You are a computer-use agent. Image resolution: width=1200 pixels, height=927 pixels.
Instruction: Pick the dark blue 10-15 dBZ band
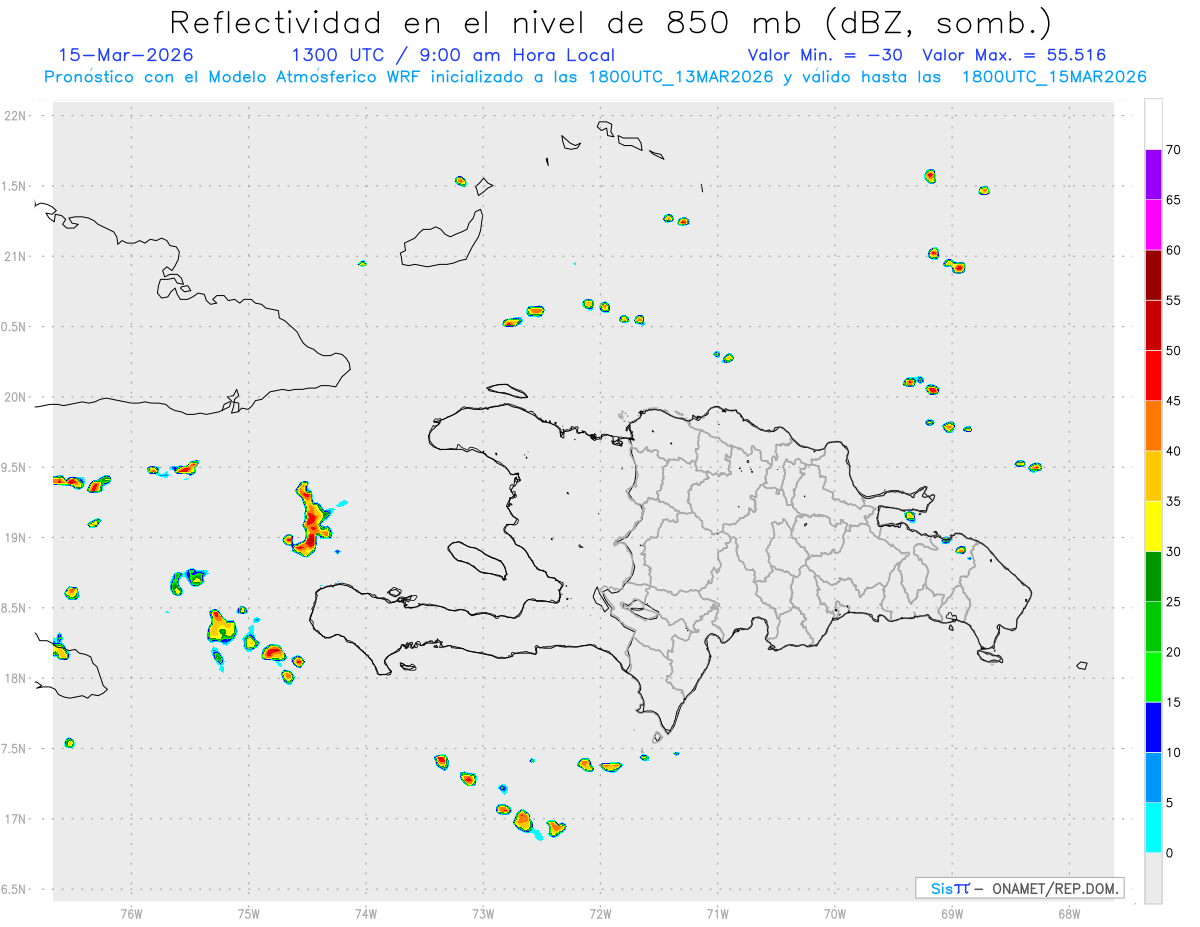1153,727
